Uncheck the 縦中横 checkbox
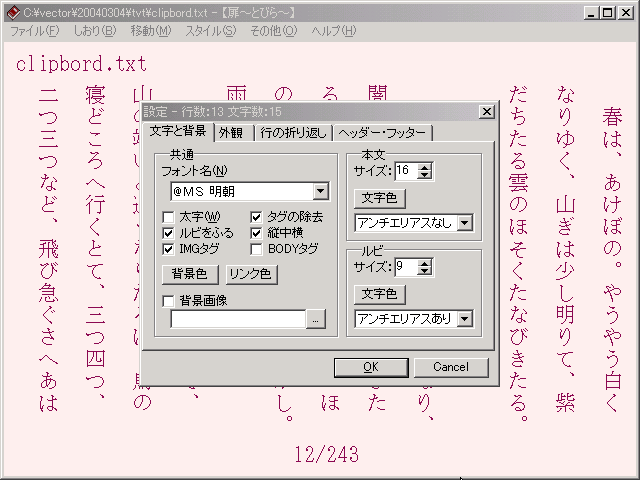640x480 pixels. click(256, 233)
